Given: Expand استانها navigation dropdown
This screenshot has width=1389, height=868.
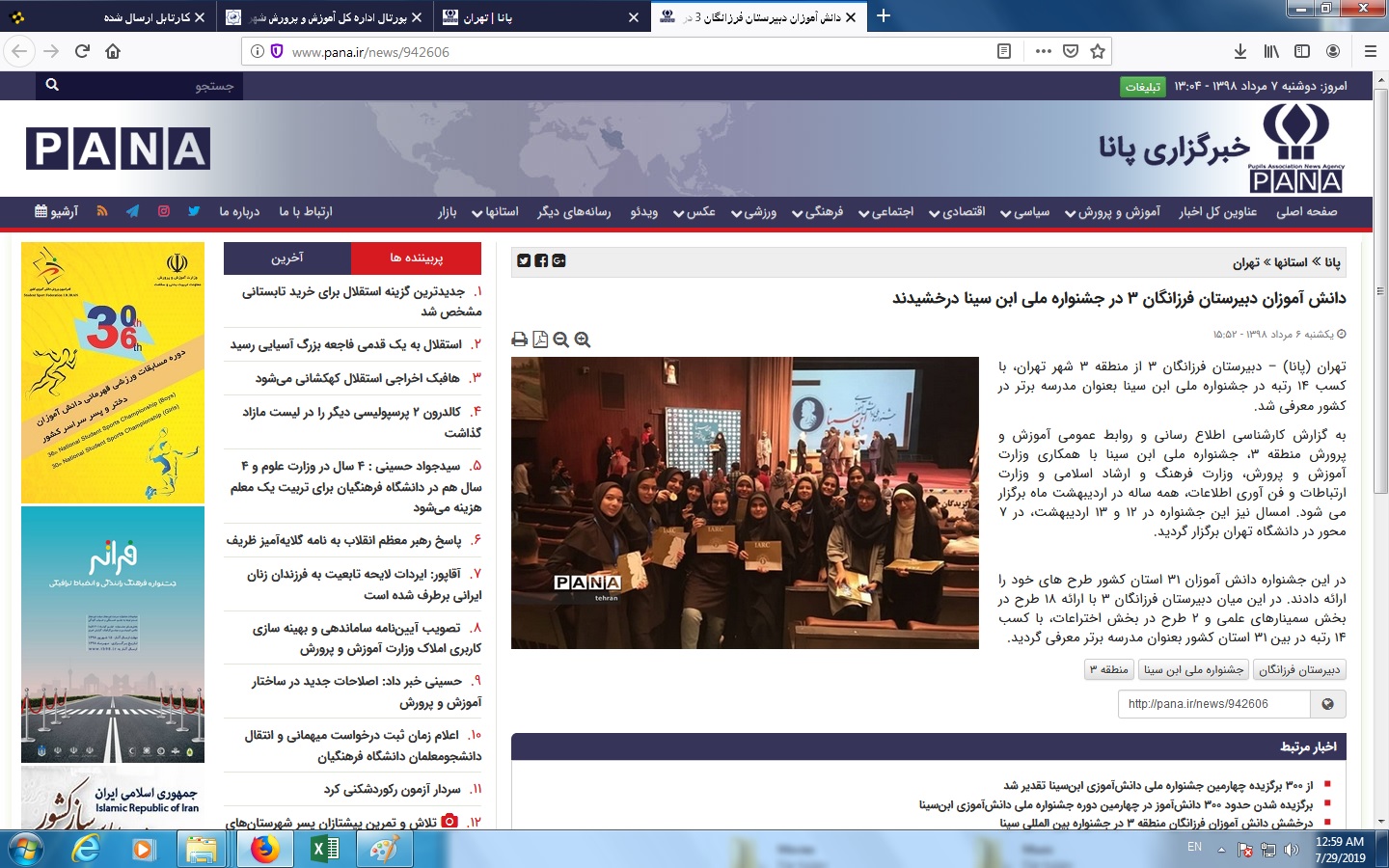Looking at the screenshot, I should click(x=495, y=211).
